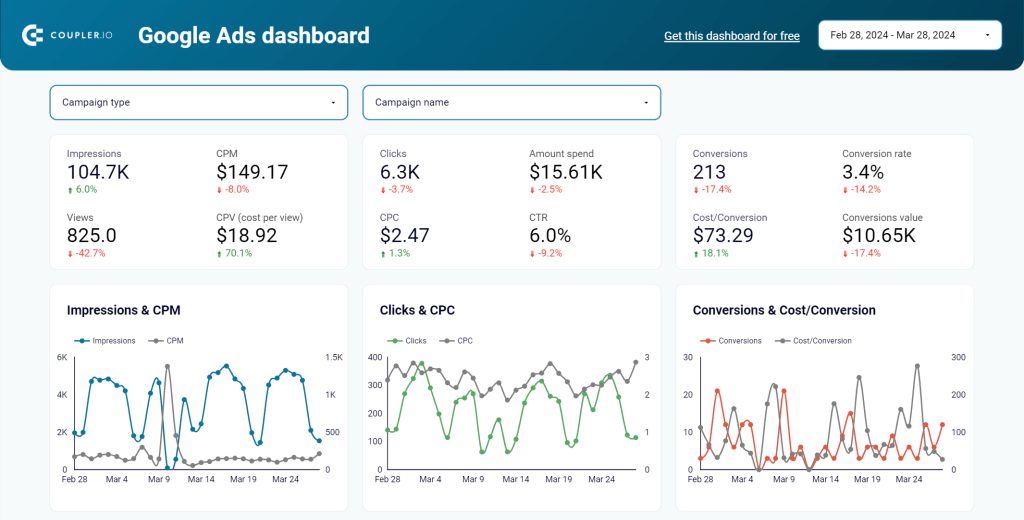Screen dimensions: 1024x520
Task: Click the "Conversion rate" label
Action: (x=876, y=154)
